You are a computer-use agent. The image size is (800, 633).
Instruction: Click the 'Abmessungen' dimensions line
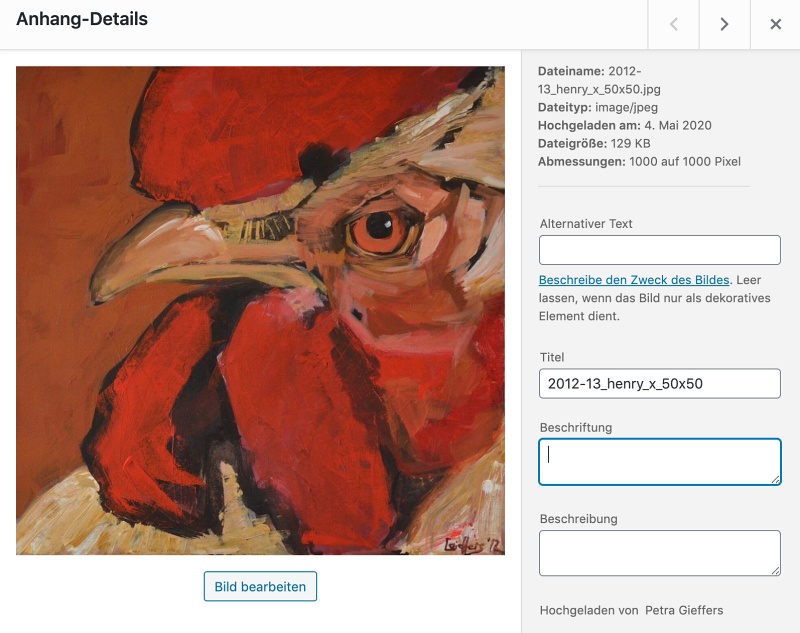click(x=639, y=161)
